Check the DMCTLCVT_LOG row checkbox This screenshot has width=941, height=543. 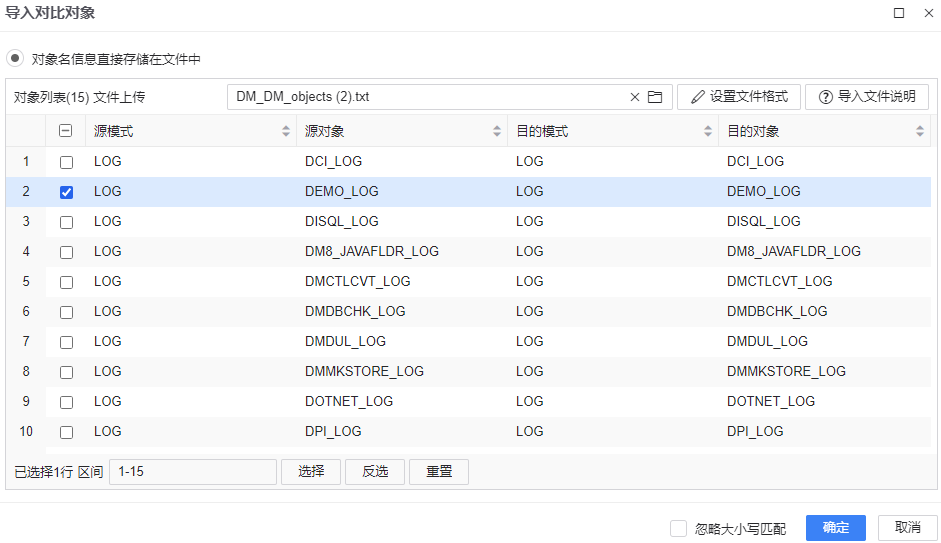point(67,283)
